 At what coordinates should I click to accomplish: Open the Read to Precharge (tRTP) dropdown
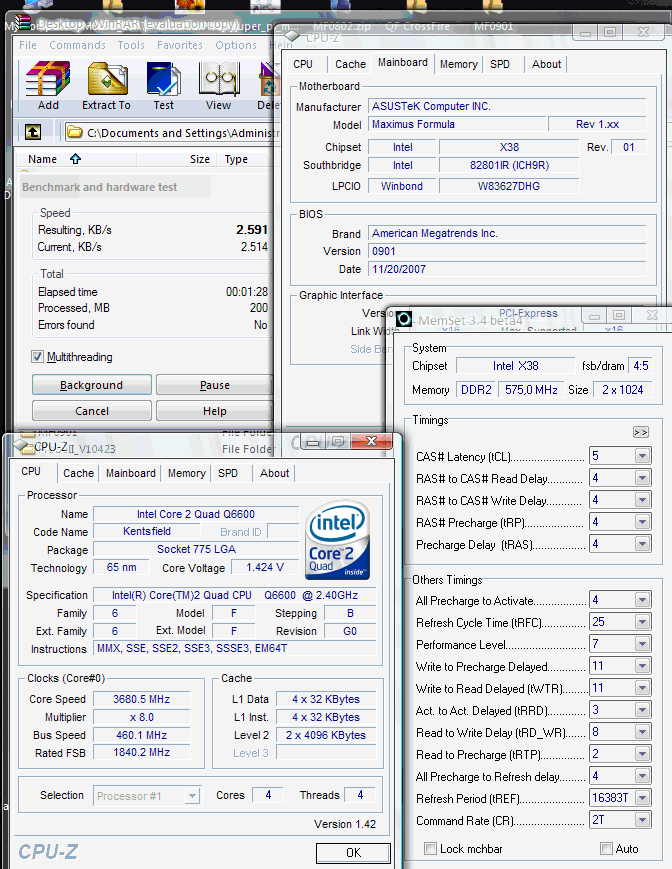click(x=642, y=754)
